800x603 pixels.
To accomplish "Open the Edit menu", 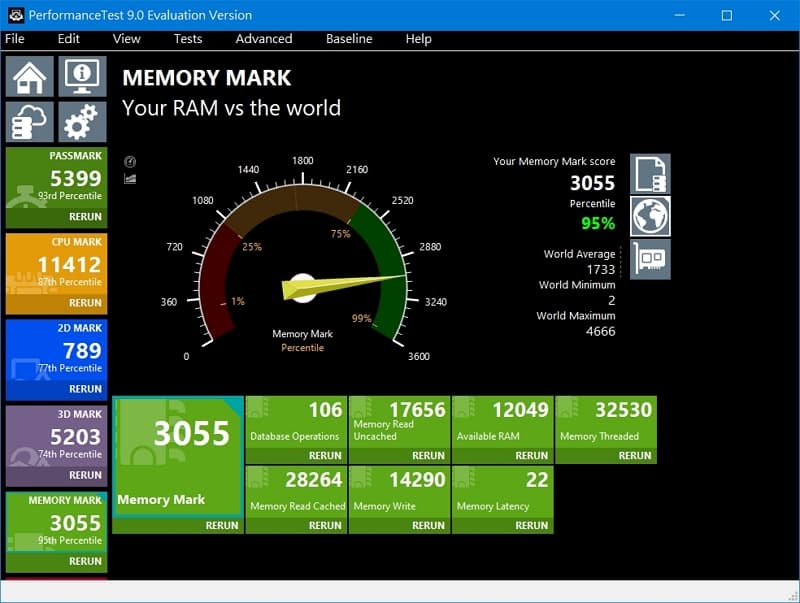I will (x=68, y=39).
